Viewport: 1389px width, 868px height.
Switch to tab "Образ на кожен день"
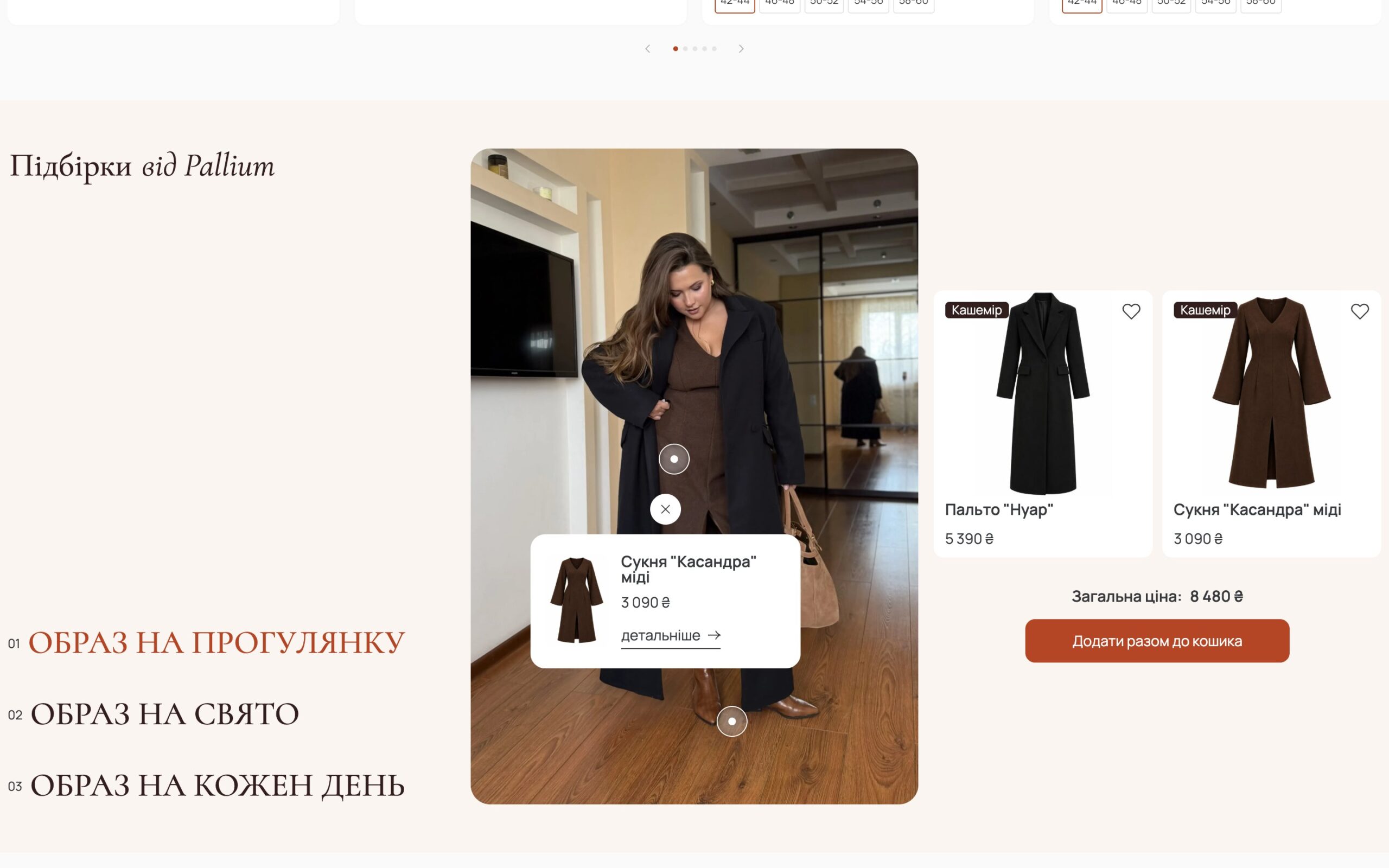coord(217,786)
